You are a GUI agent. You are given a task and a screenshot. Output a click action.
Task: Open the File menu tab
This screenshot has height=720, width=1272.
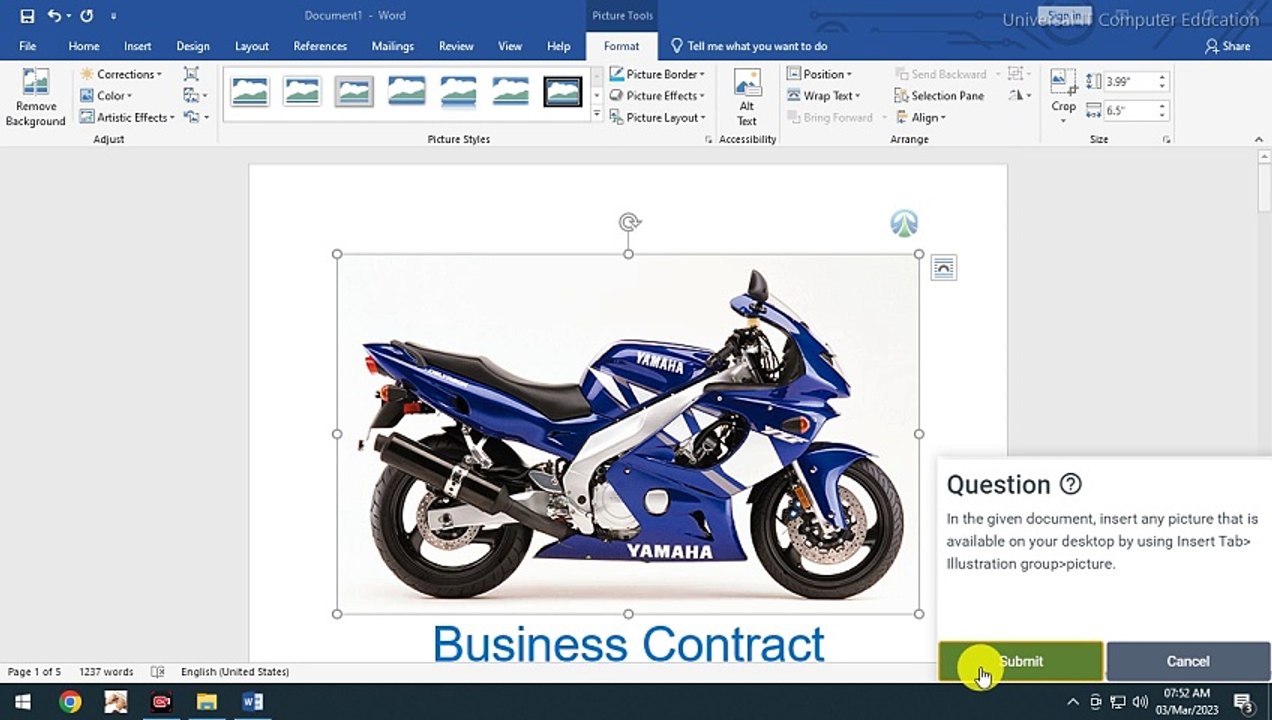28,46
